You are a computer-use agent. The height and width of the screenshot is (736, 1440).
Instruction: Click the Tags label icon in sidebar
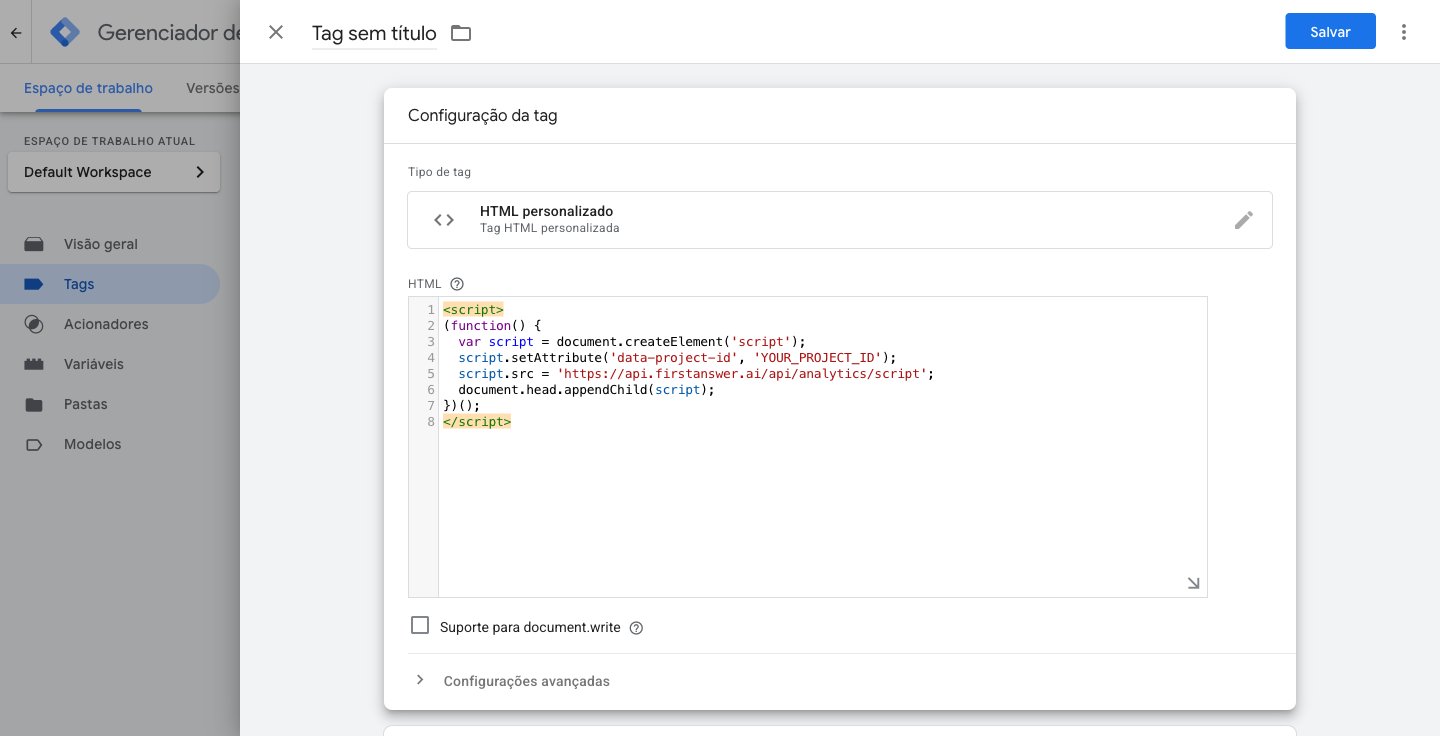(34, 284)
